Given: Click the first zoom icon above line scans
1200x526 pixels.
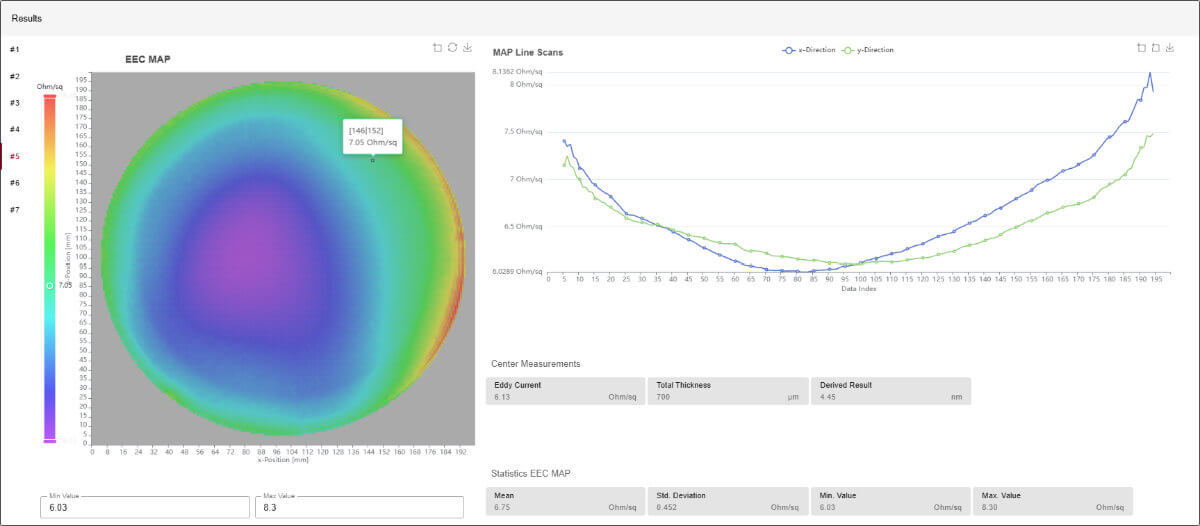Looking at the screenshot, I should (x=1140, y=47).
